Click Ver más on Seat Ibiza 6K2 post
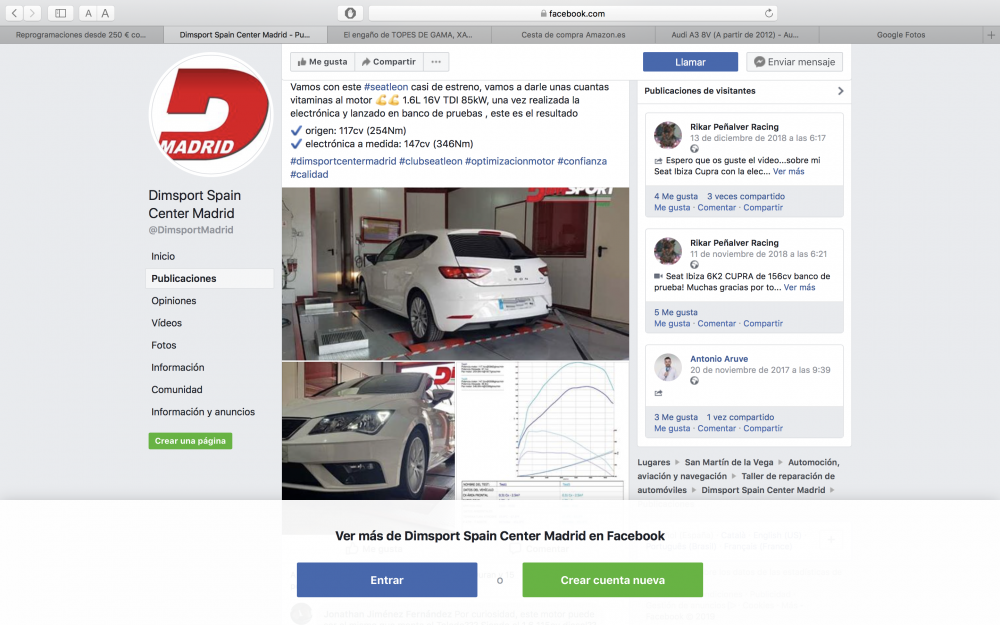 coord(800,288)
